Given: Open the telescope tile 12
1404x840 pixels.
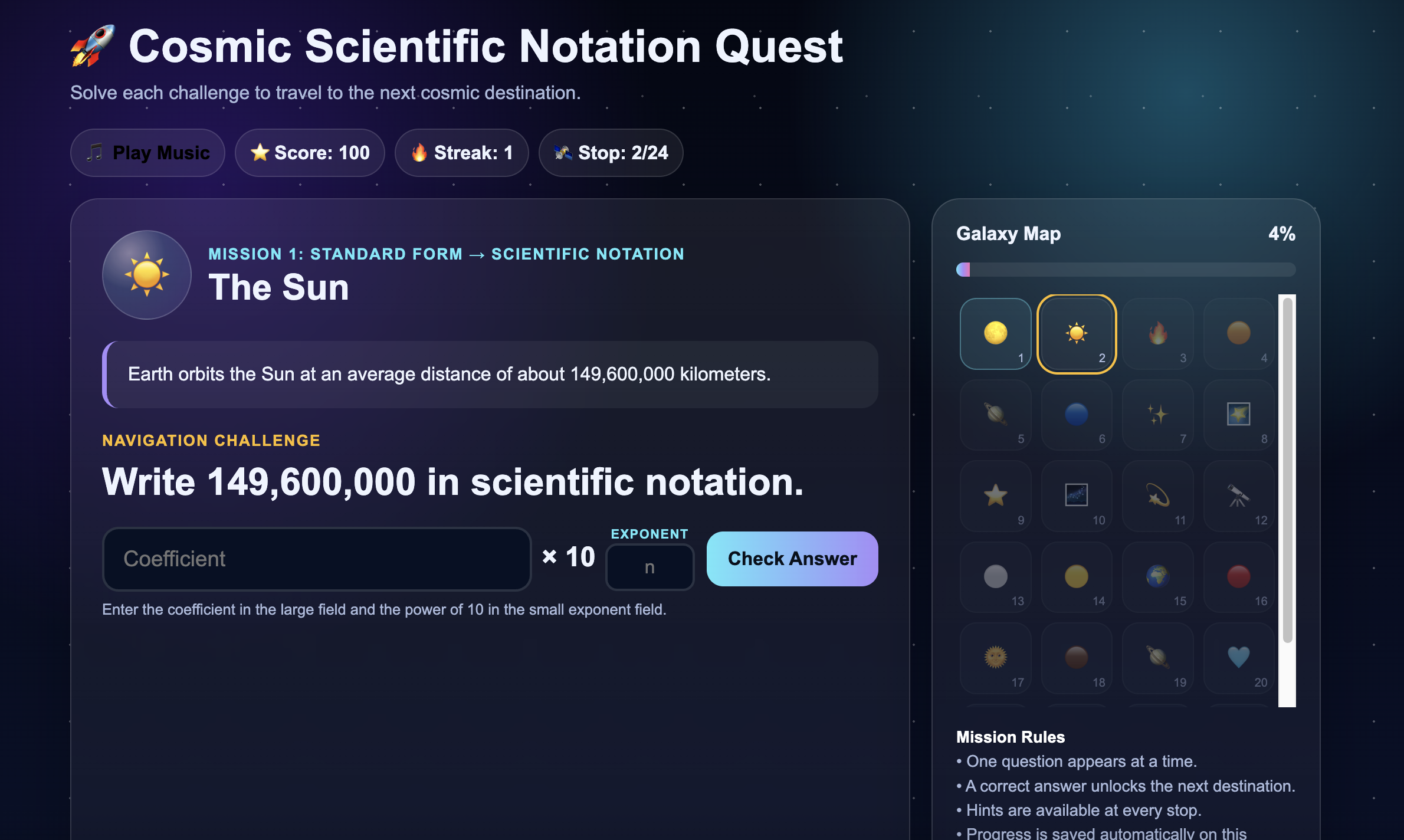Looking at the screenshot, I should click(x=1238, y=496).
